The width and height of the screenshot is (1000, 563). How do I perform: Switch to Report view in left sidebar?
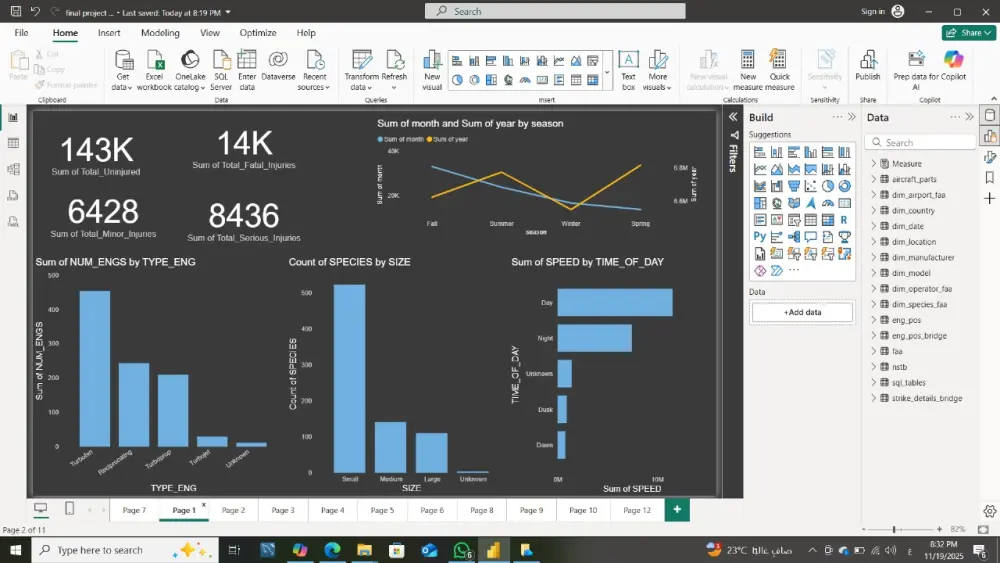pyautogui.click(x=13, y=117)
